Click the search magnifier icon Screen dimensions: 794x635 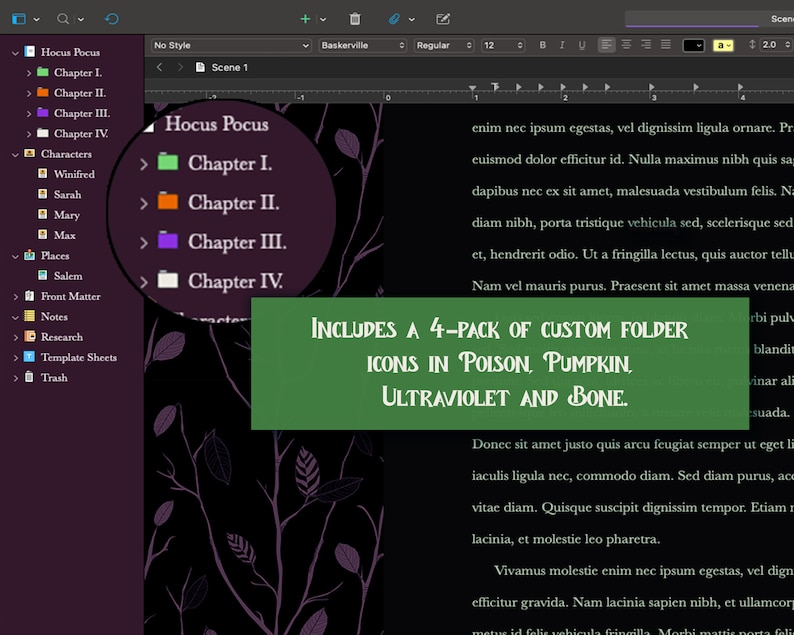pyautogui.click(x=63, y=19)
